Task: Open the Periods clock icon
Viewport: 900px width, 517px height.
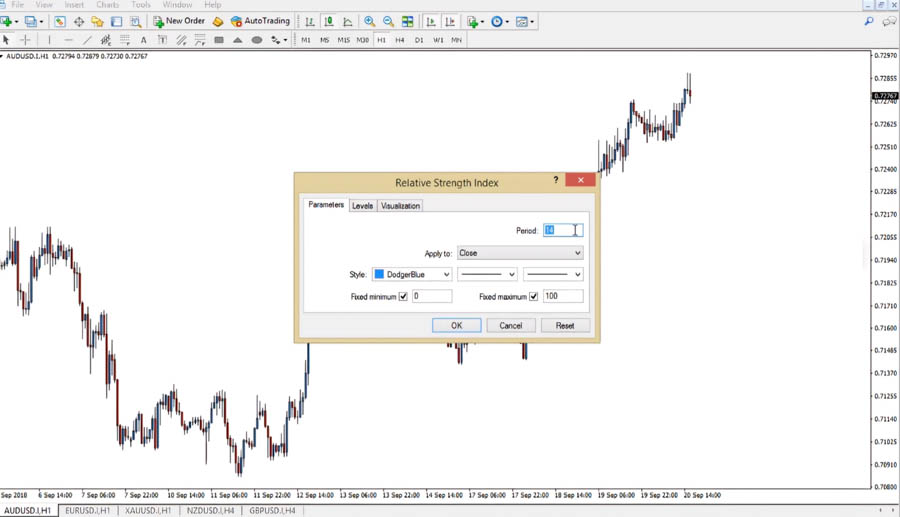Action: point(497,21)
